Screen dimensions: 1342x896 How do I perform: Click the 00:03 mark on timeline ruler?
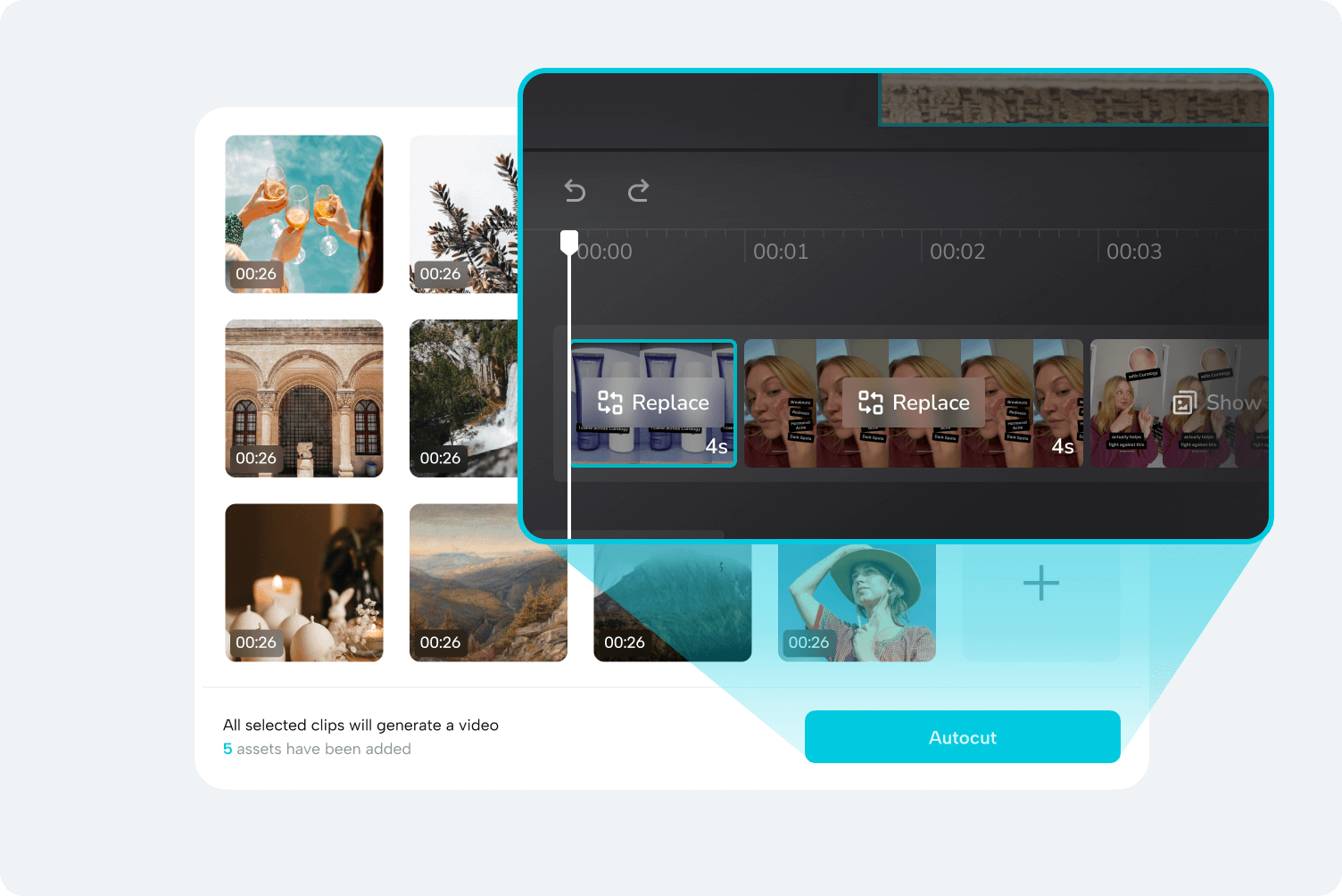(1134, 252)
